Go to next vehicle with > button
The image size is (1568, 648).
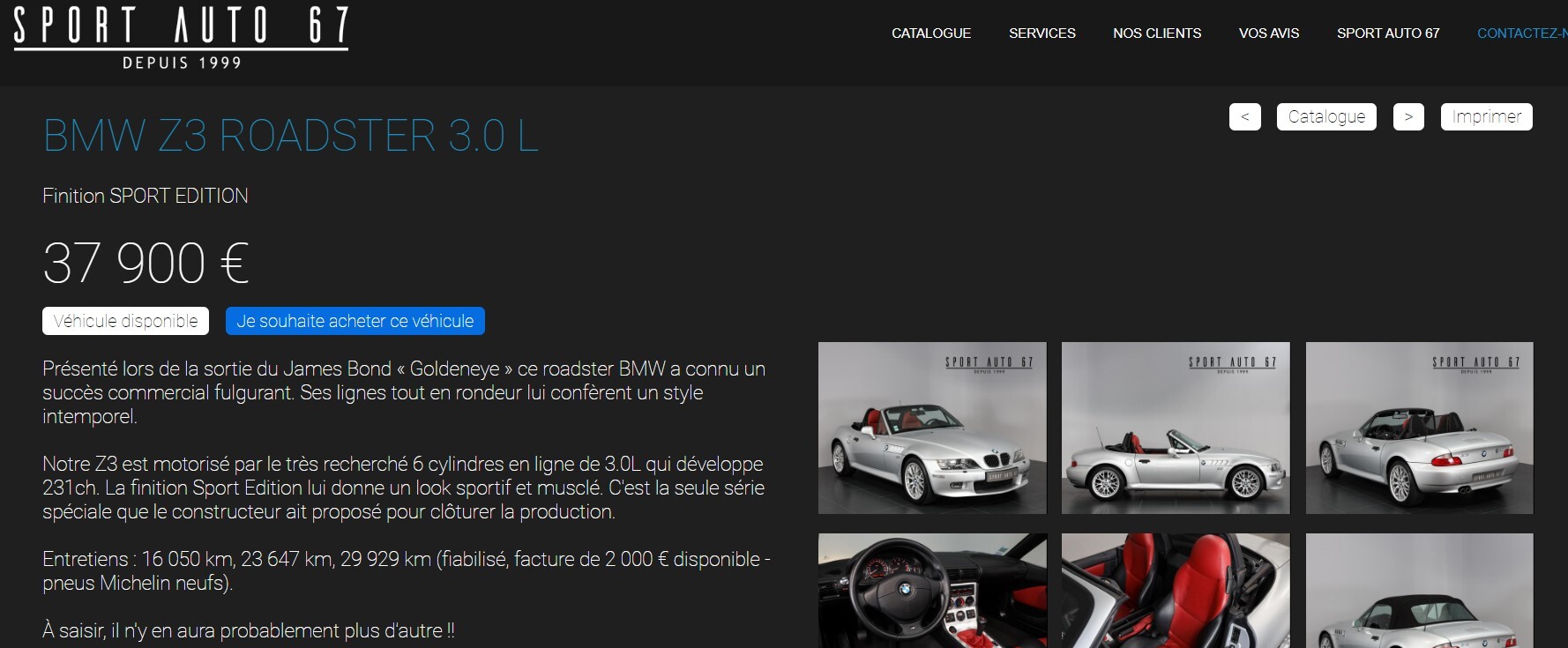click(x=1408, y=116)
